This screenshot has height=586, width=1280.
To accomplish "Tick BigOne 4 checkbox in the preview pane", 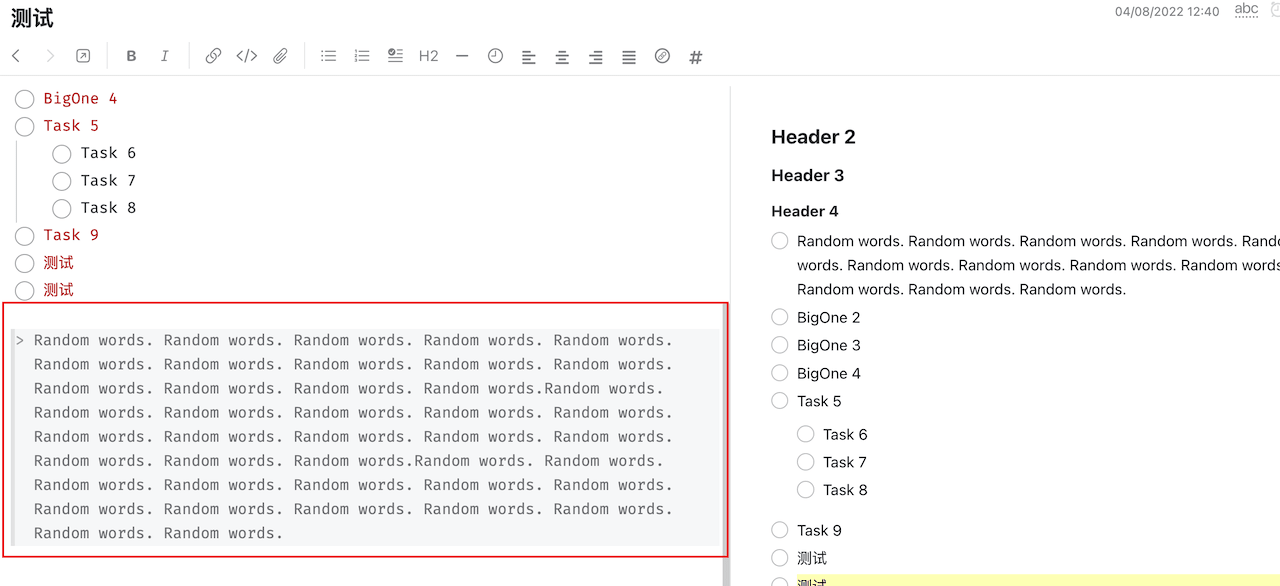I will [x=780, y=373].
